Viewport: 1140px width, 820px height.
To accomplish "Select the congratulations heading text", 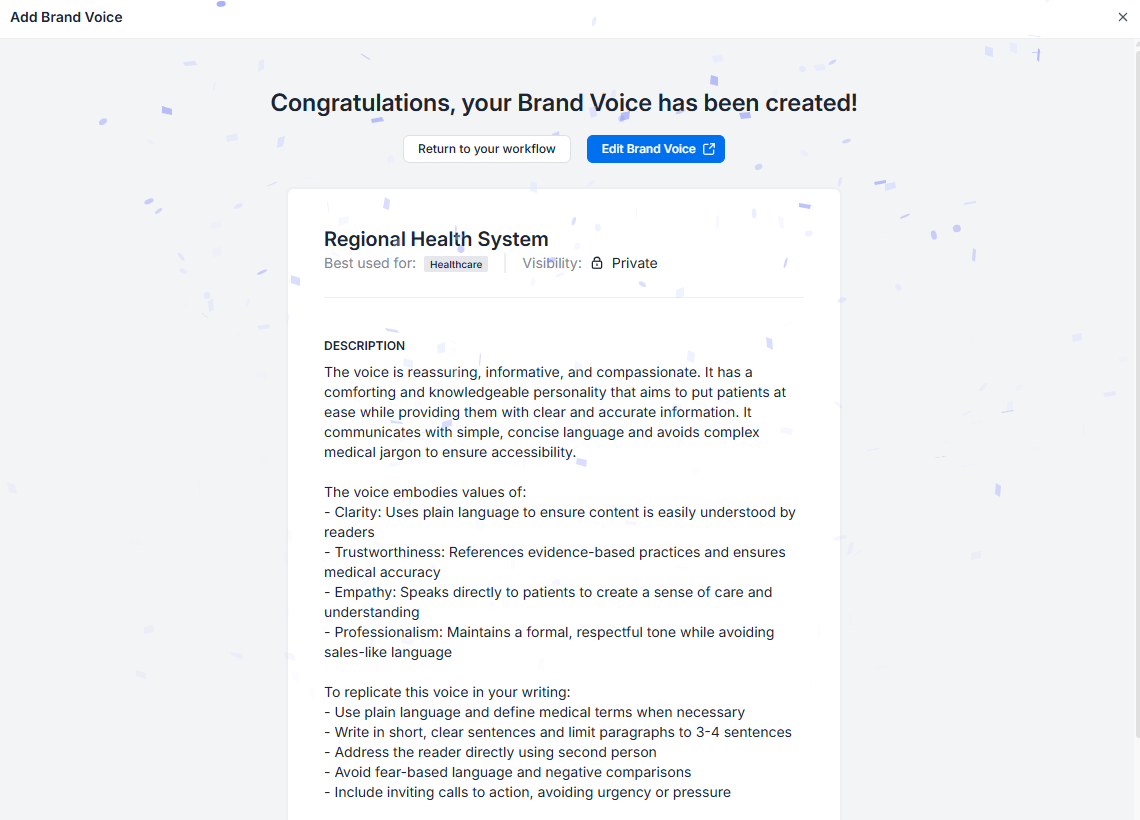I will pyautogui.click(x=563, y=102).
